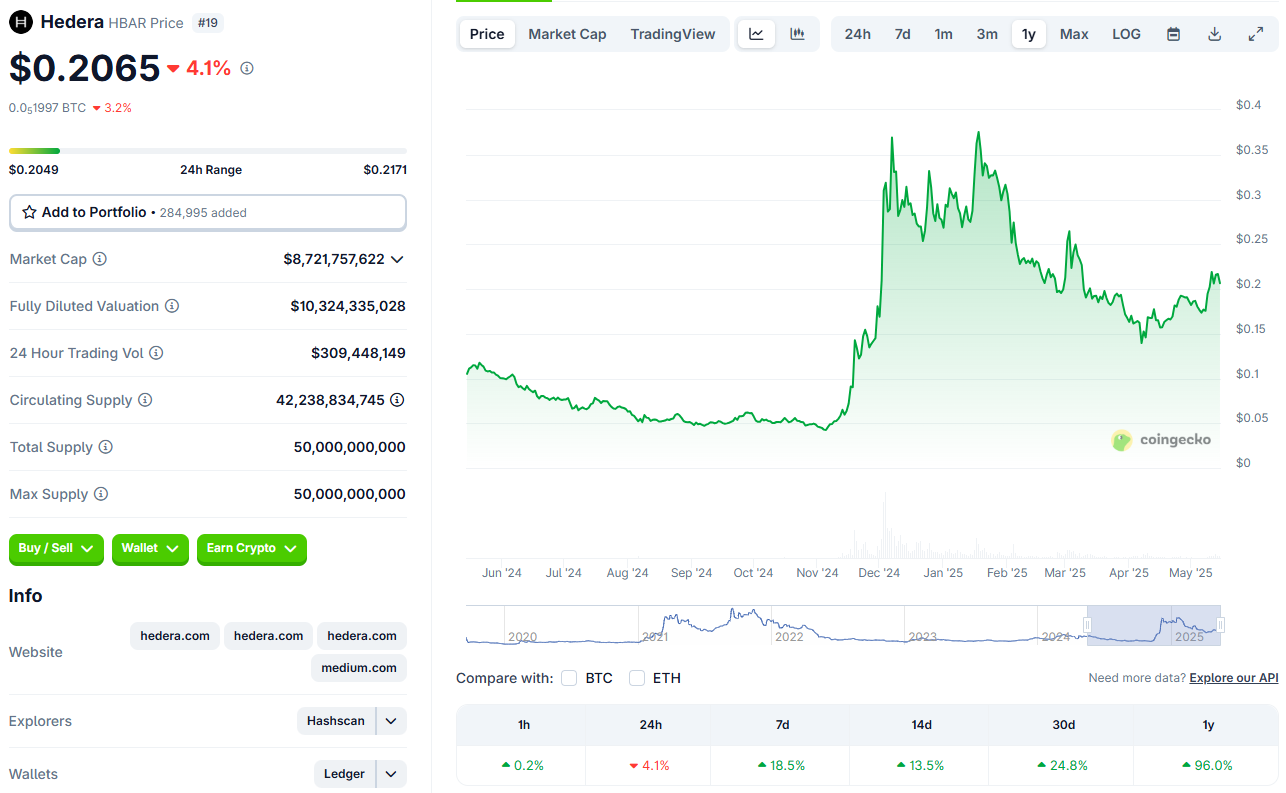The width and height of the screenshot is (1286, 793).
Task: Open the Max Supply info icon
Action: tap(101, 494)
